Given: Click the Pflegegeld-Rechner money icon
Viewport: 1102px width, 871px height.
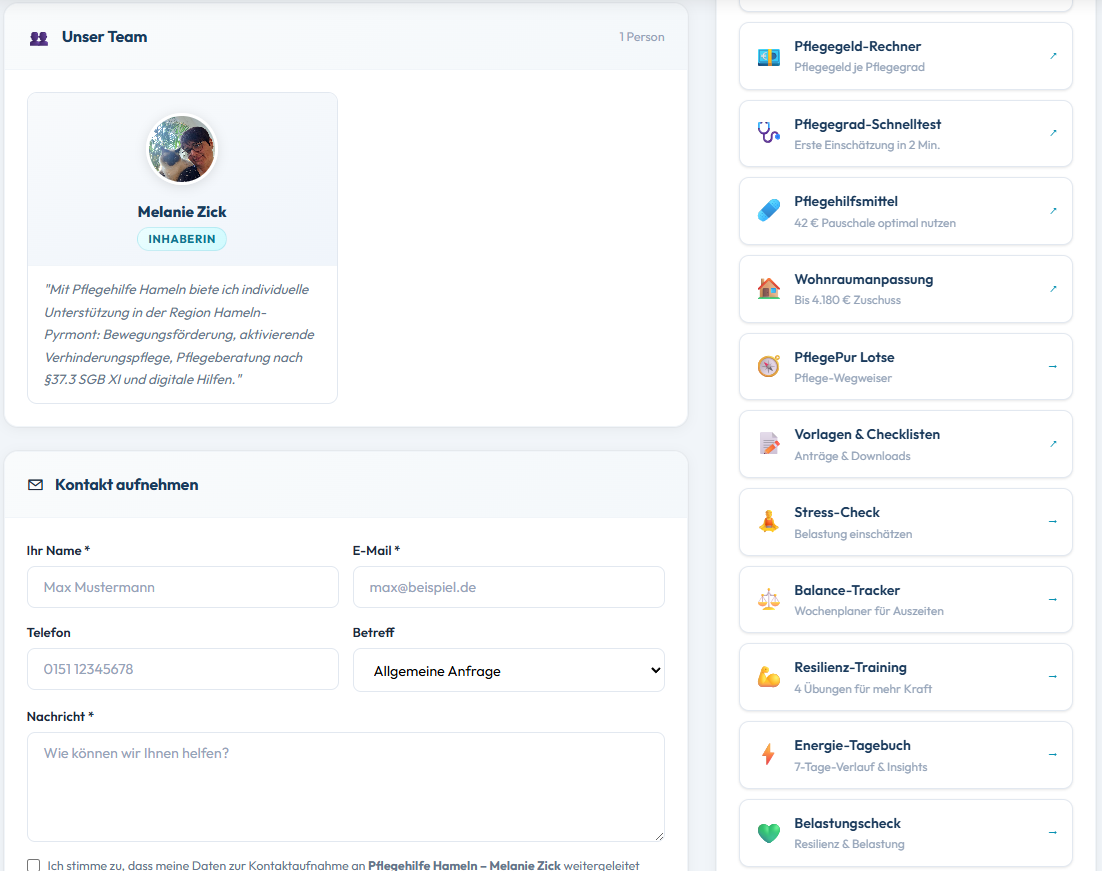Looking at the screenshot, I should tap(768, 56).
